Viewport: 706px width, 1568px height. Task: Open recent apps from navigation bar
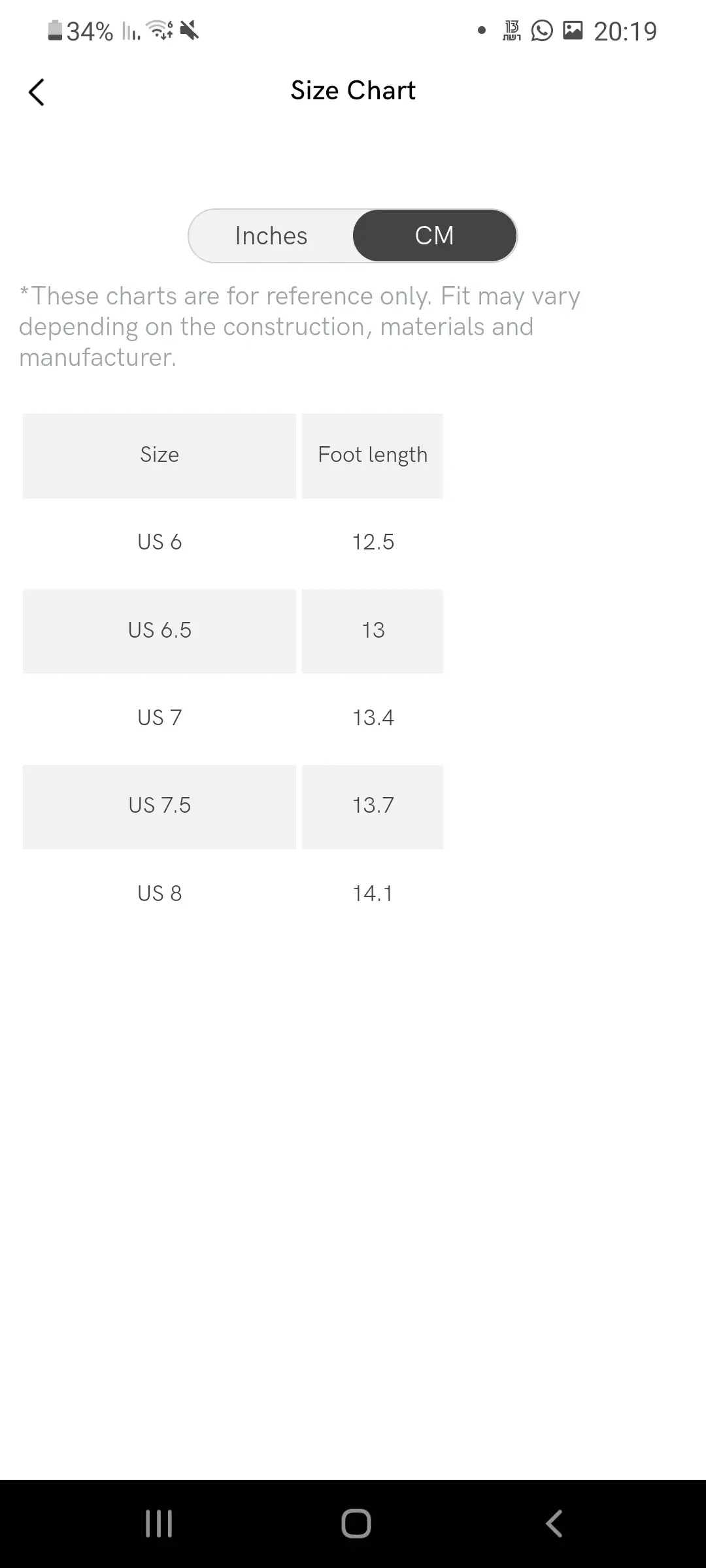click(159, 1524)
